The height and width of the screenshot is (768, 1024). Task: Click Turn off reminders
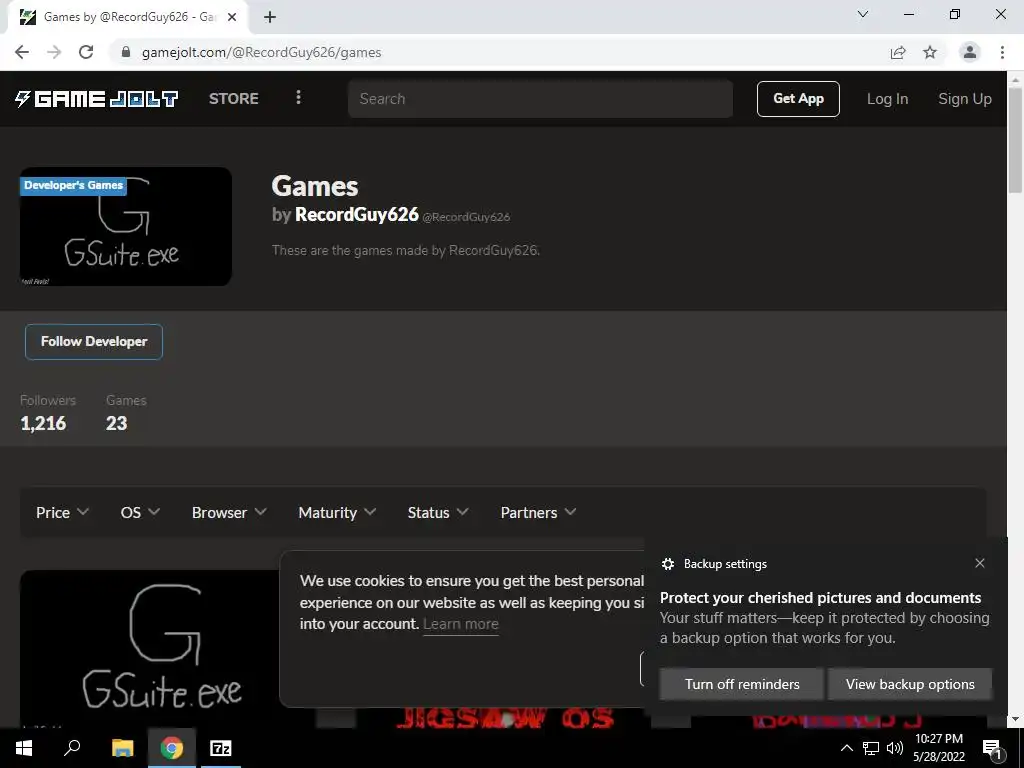click(742, 684)
